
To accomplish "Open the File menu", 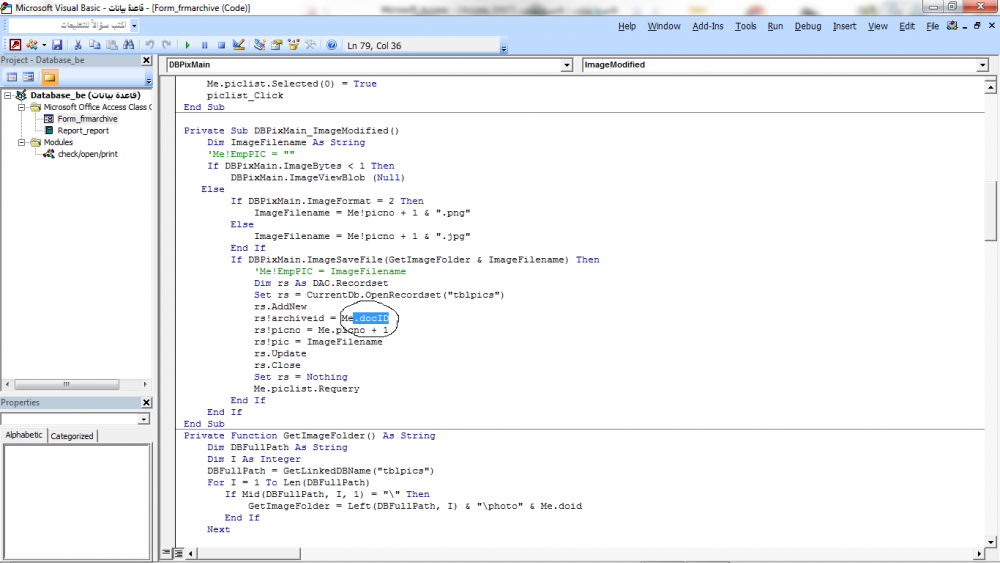I will tap(932, 26).
